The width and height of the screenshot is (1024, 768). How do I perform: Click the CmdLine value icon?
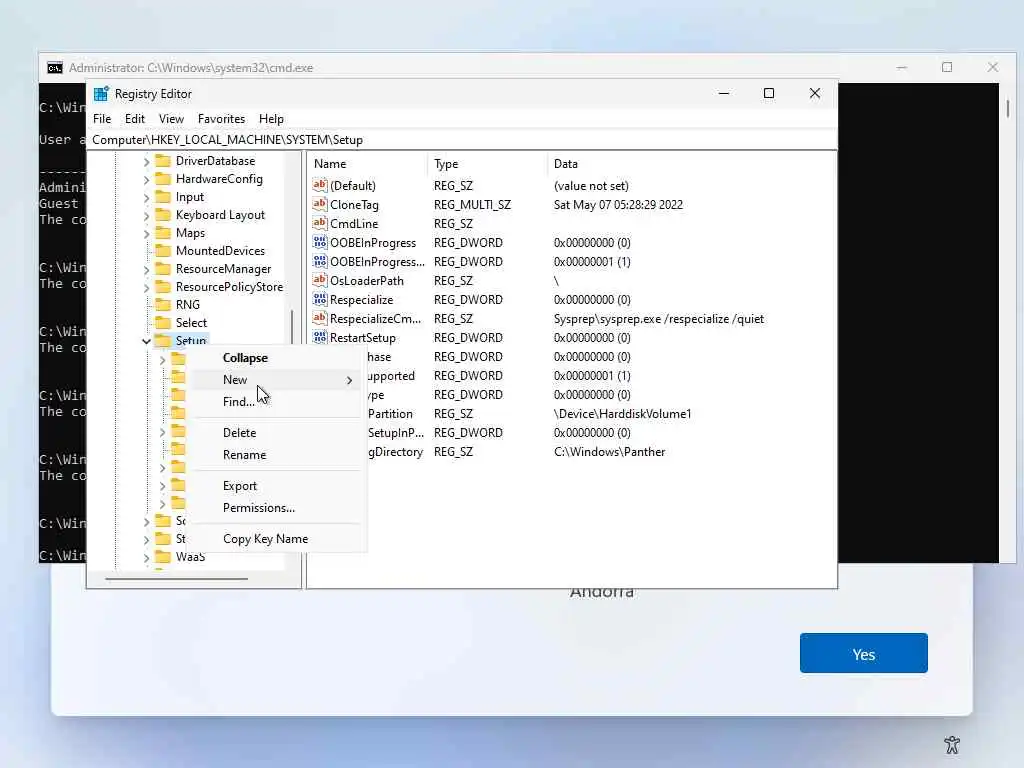pos(319,223)
